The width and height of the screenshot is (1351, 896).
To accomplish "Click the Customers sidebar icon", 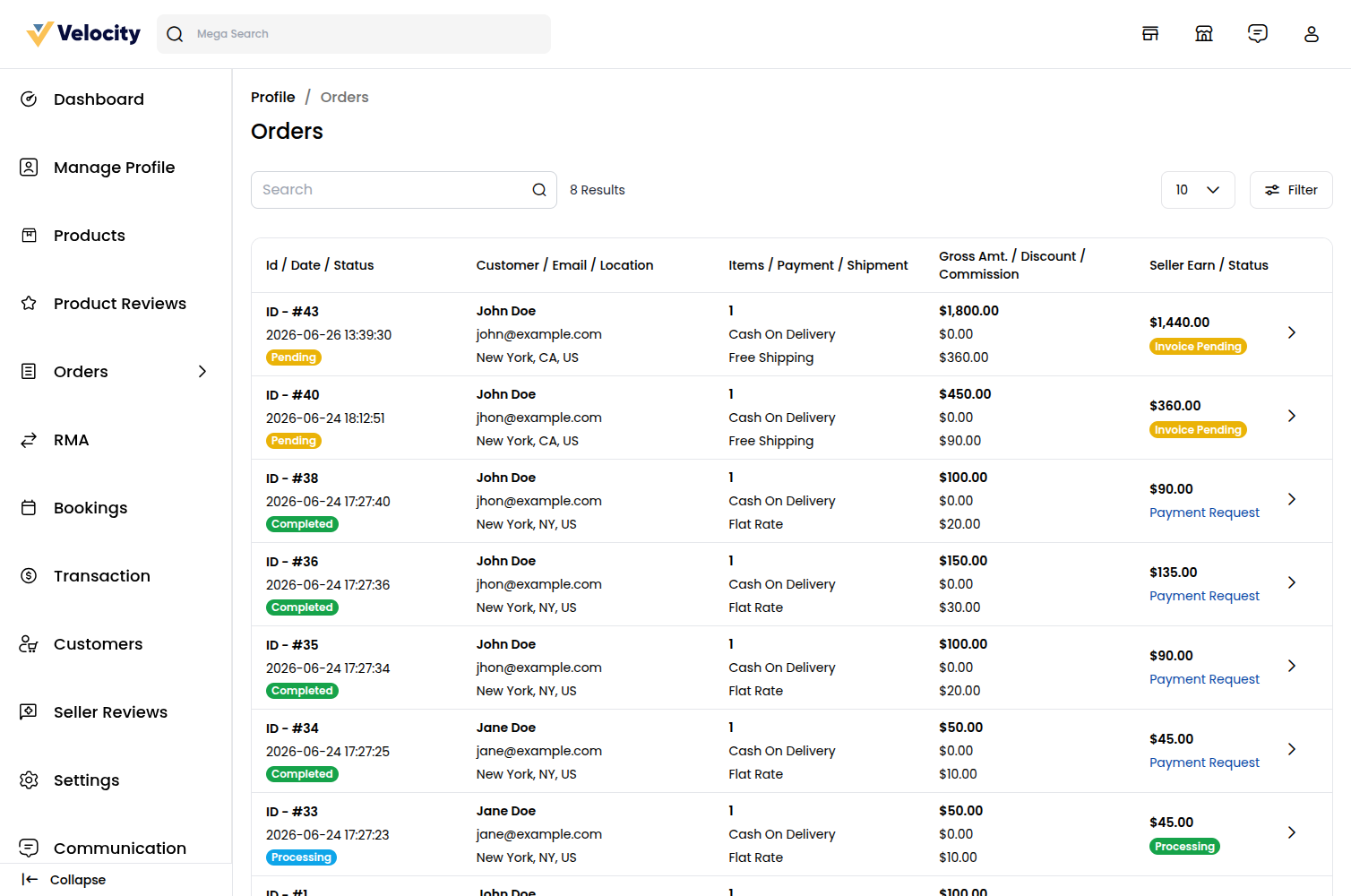I will (x=29, y=644).
